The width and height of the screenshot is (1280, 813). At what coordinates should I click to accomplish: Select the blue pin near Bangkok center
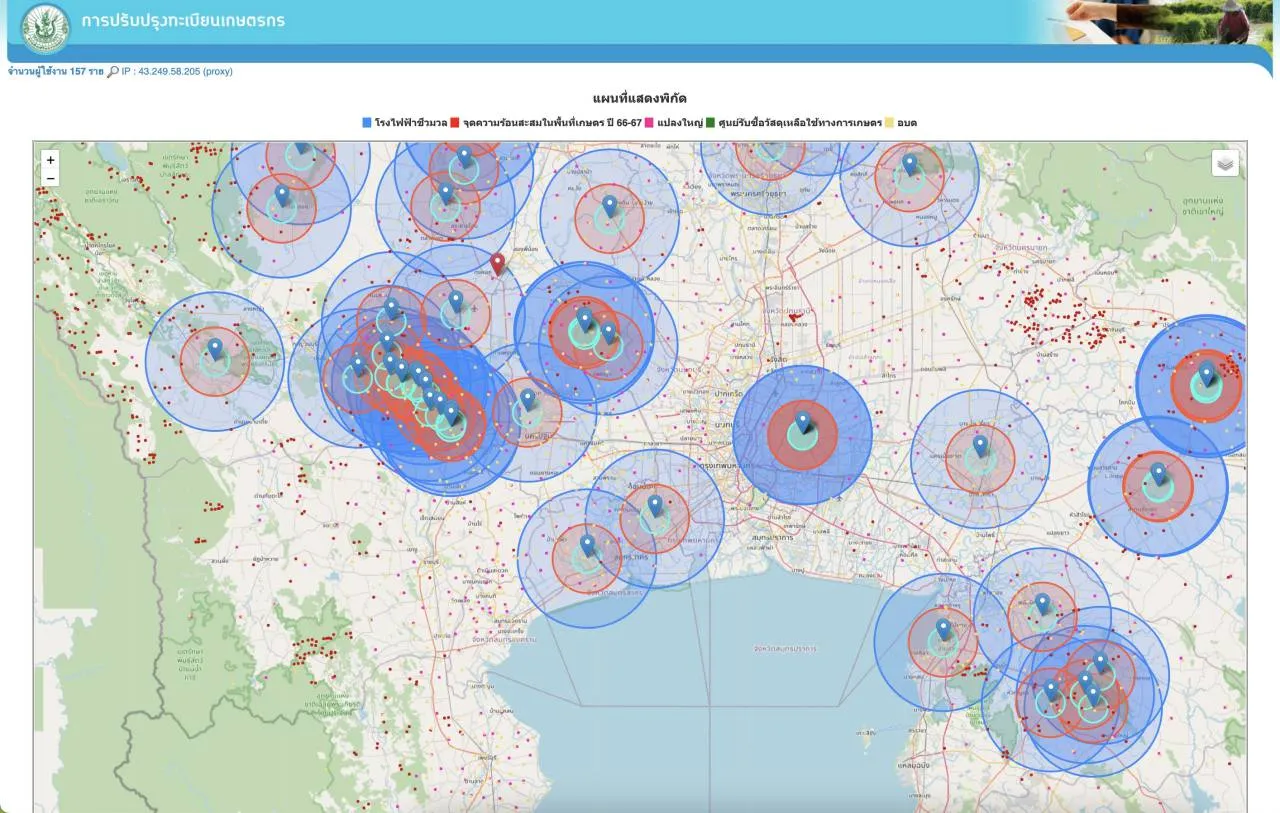pyautogui.click(x=802, y=422)
